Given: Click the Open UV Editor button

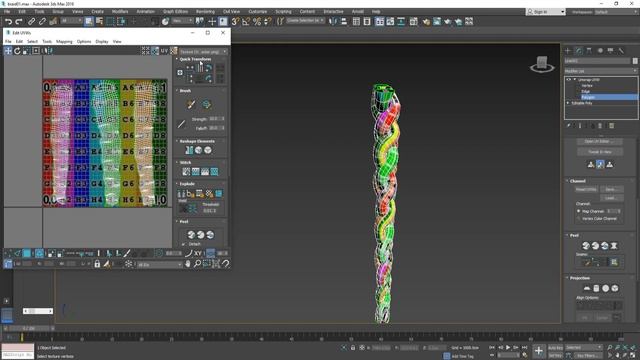Looking at the screenshot, I should [600, 141].
